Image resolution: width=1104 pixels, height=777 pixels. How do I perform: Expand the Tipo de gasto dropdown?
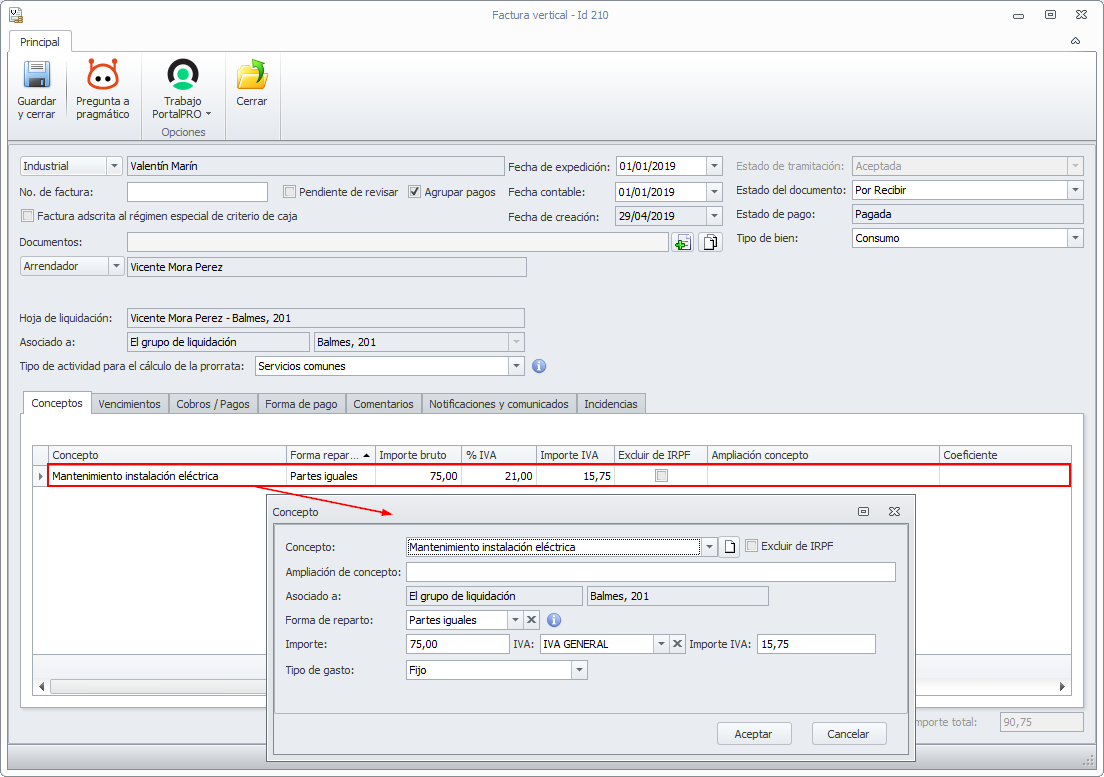(x=579, y=670)
